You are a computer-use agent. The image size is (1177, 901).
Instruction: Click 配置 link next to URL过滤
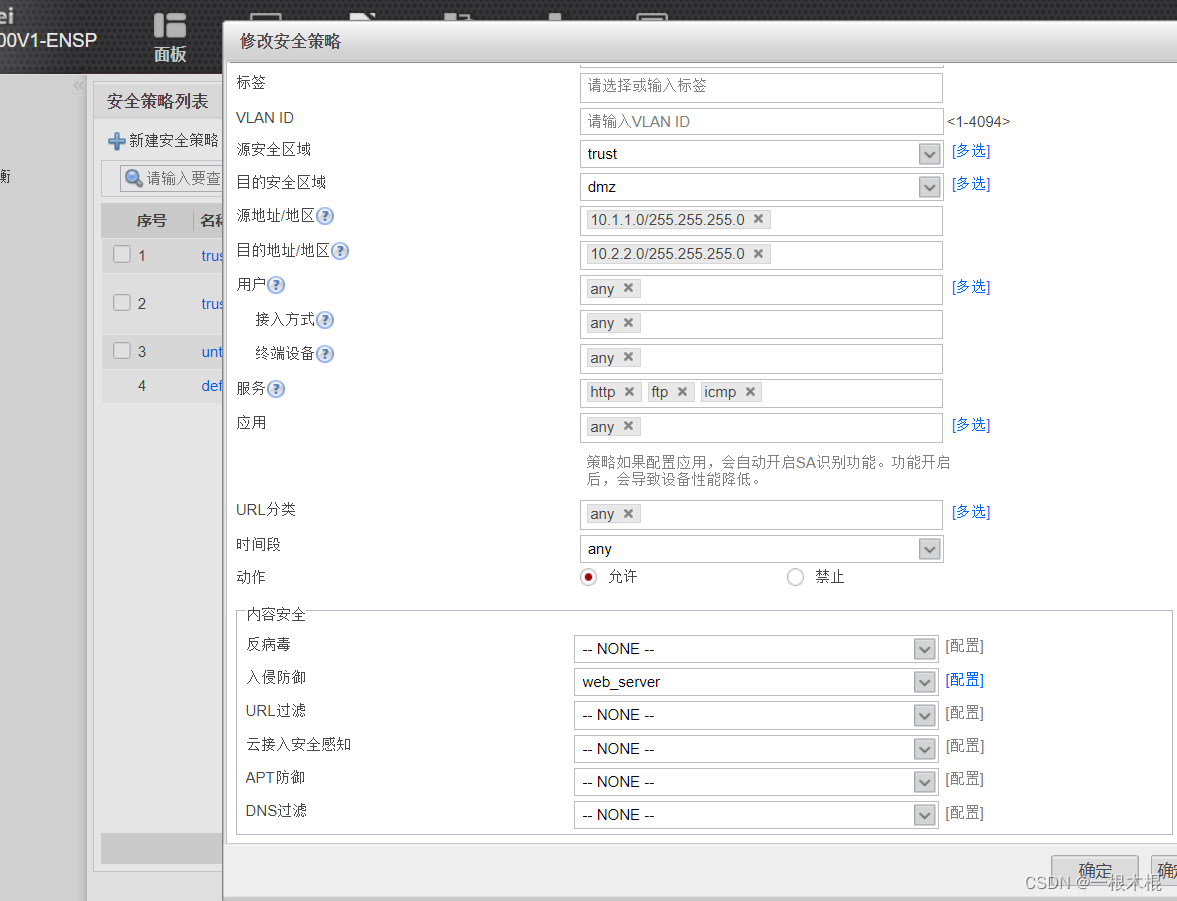(x=965, y=713)
